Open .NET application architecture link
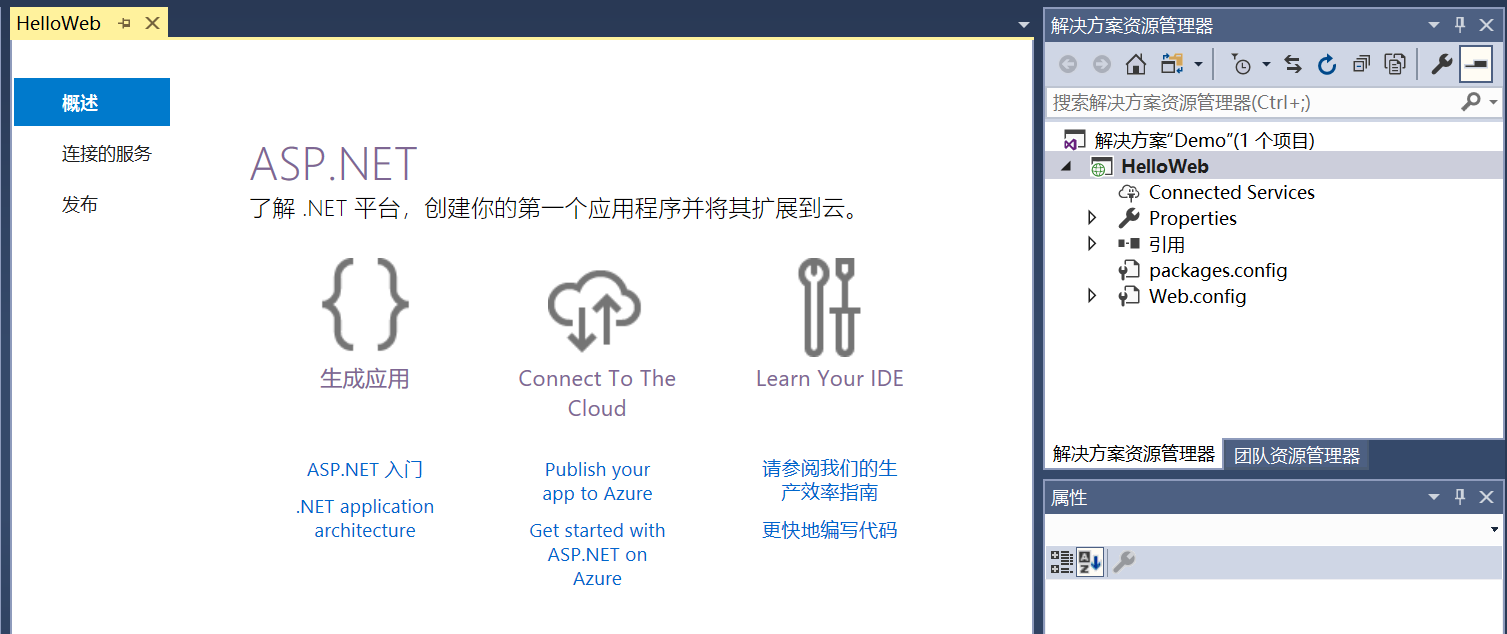 (365, 518)
